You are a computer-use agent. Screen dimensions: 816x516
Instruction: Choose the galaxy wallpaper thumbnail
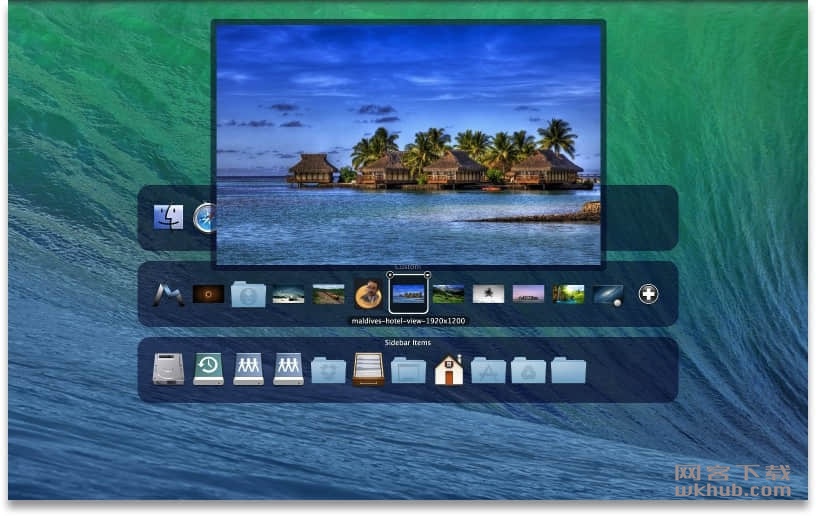pyautogui.click(x=608, y=294)
